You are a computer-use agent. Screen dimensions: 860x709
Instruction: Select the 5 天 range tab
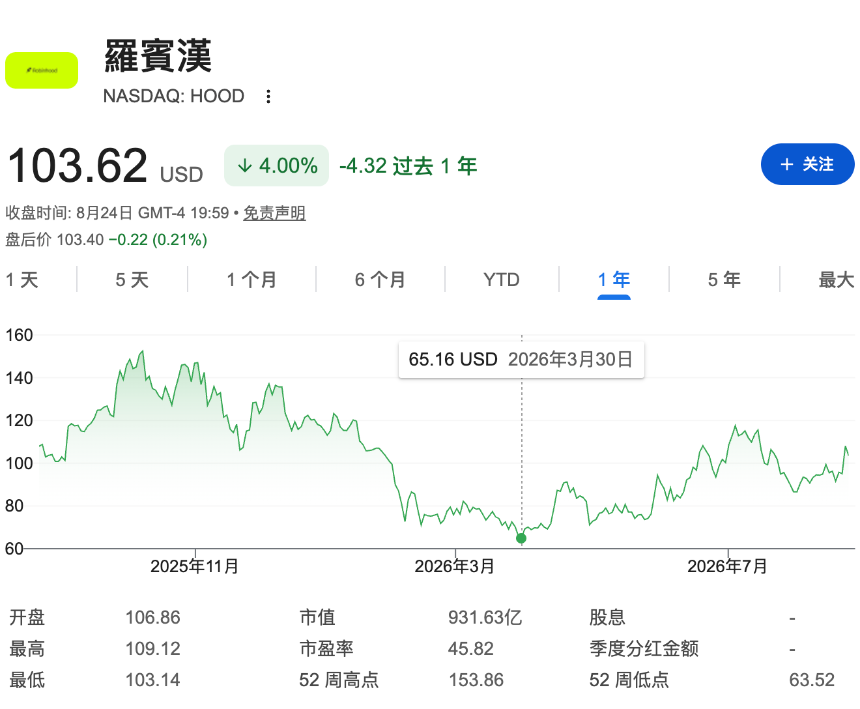pos(132,280)
